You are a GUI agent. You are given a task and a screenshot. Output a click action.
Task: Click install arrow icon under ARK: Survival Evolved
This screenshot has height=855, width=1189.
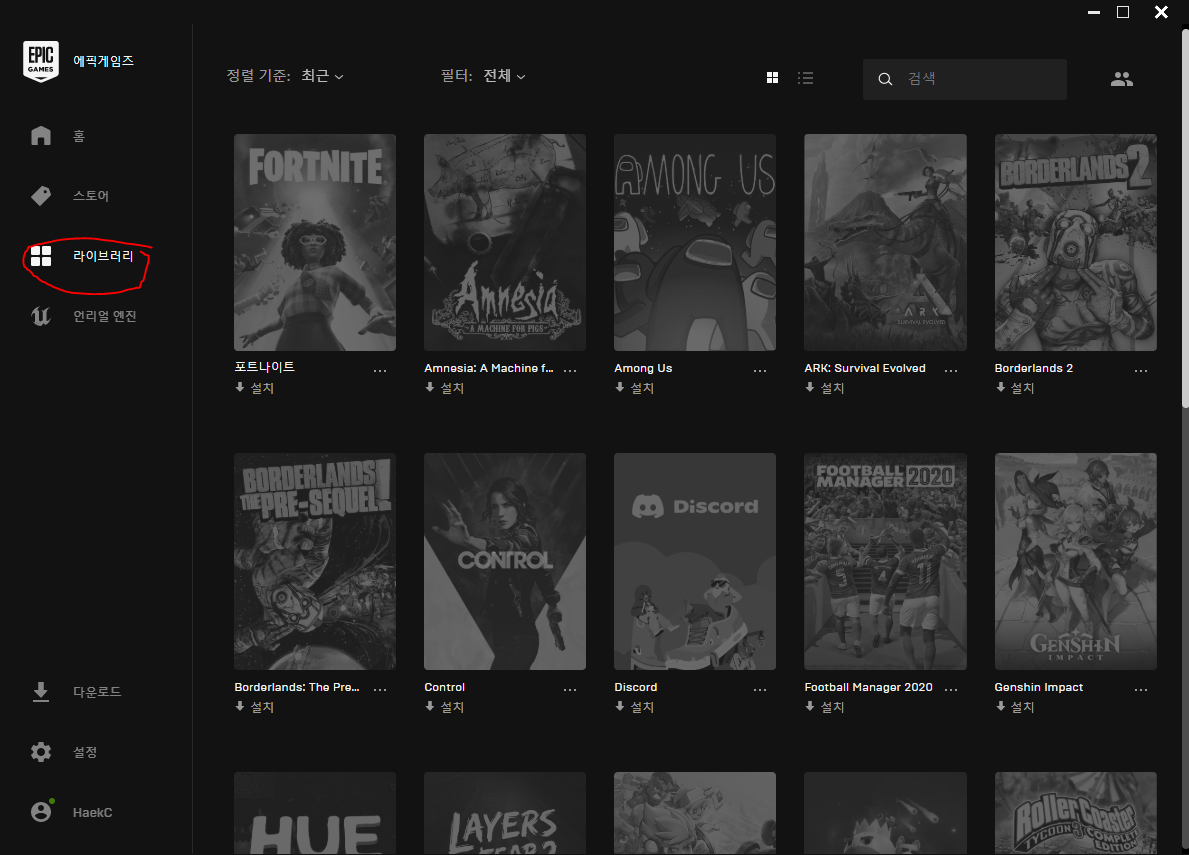click(810, 387)
